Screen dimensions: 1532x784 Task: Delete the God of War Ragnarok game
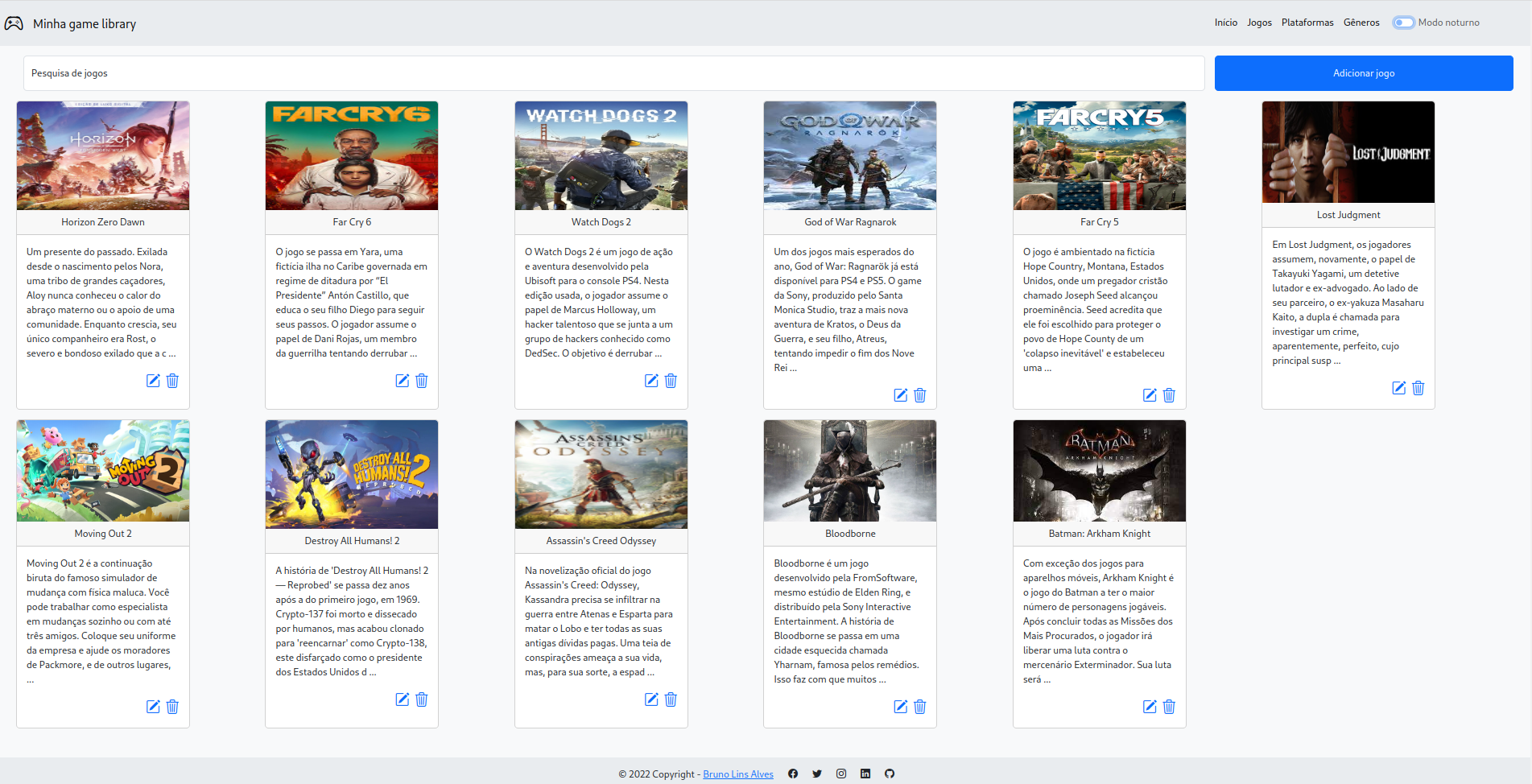tap(920, 395)
